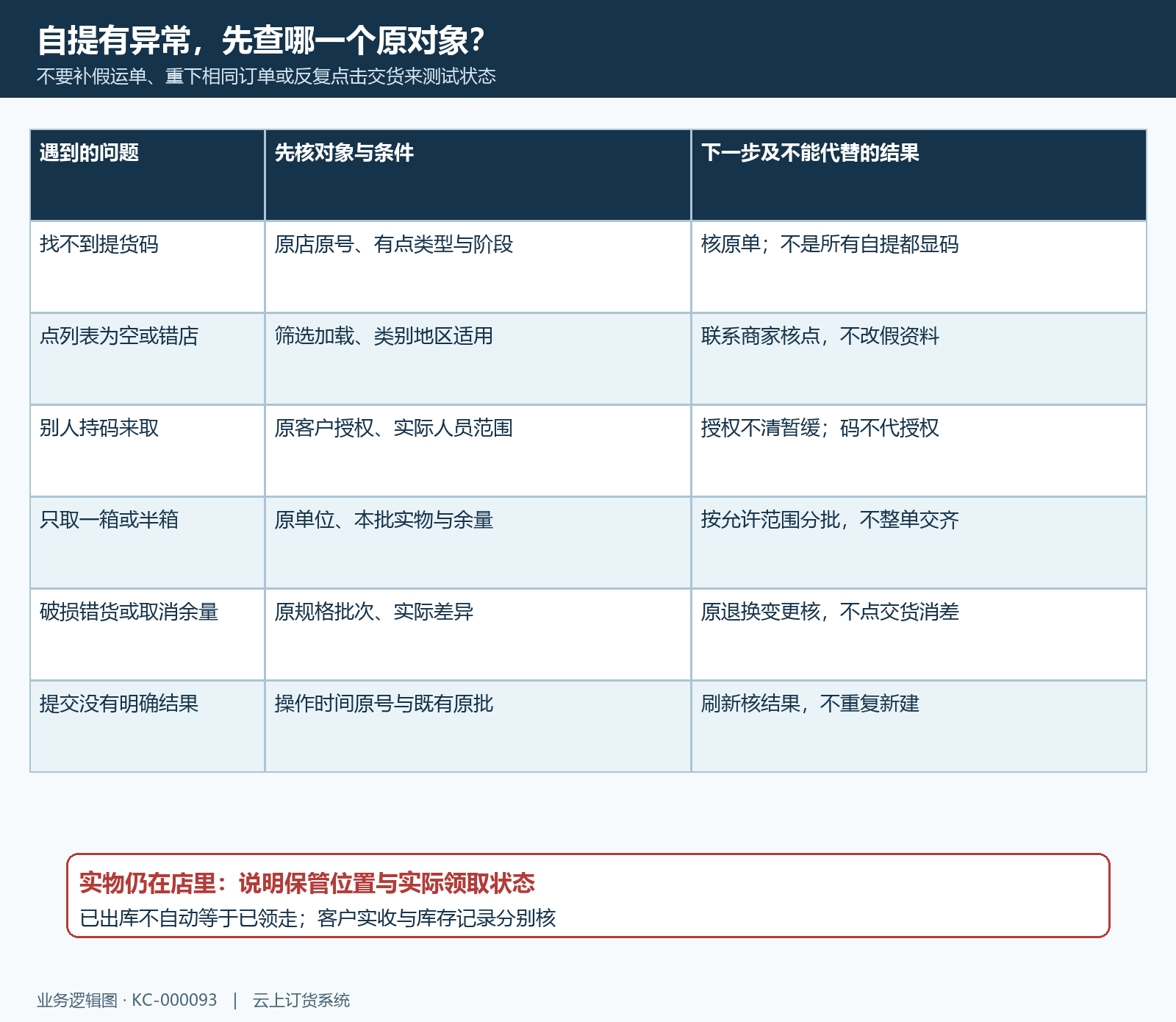1176x1022 pixels.
Task: Click the cell '筛选加载、类别地区适用'
Action: point(478,359)
